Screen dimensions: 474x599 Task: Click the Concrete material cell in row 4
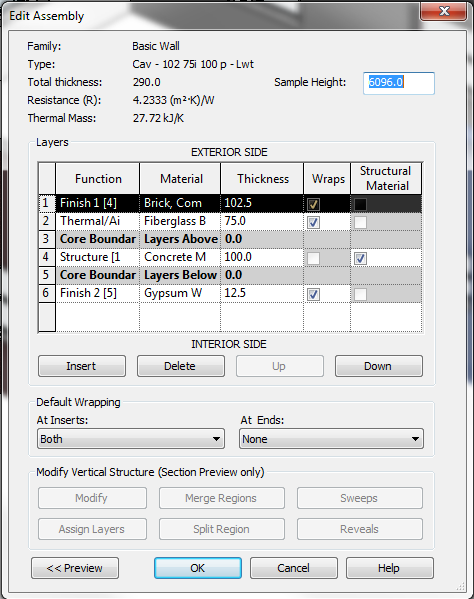(x=180, y=257)
